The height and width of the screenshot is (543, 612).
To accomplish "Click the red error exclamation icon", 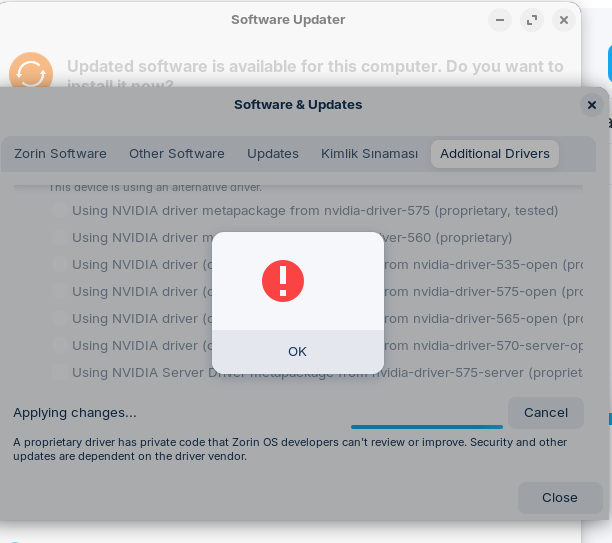I will [x=283, y=281].
